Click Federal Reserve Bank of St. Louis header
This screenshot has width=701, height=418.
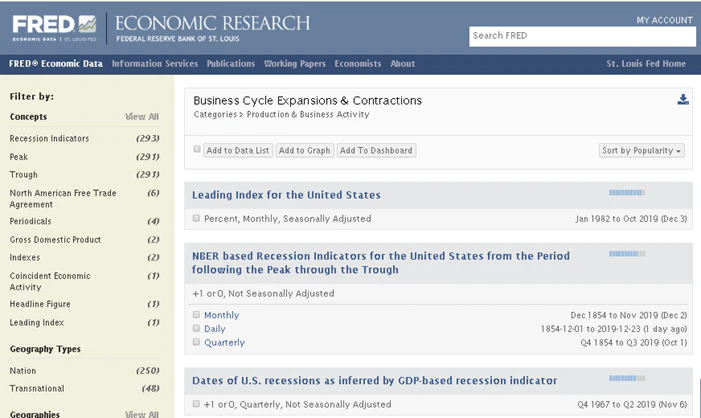[x=178, y=39]
